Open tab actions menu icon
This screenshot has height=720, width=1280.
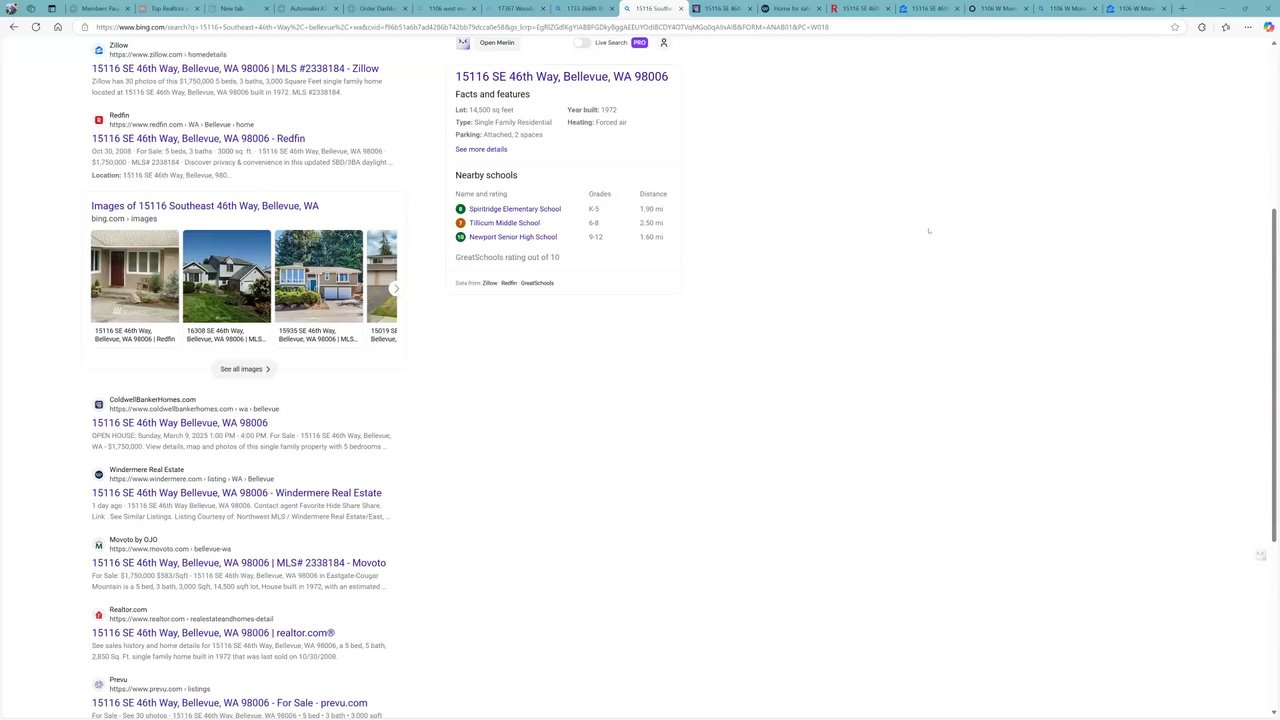[x=52, y=9]
